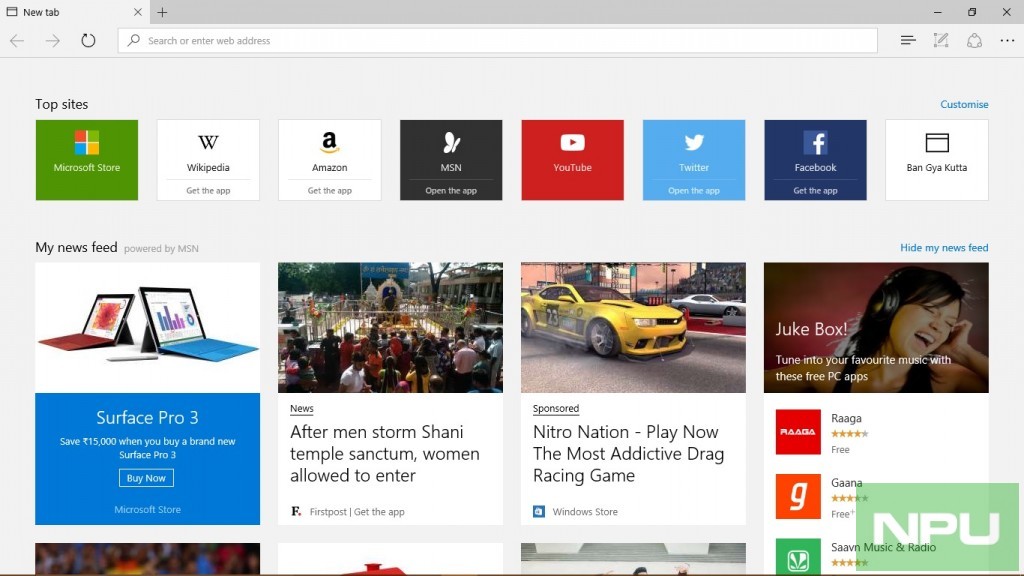Screen dimensions: 1024x576
Task: Open the Twitter top site
Action: tap(694, 150)
